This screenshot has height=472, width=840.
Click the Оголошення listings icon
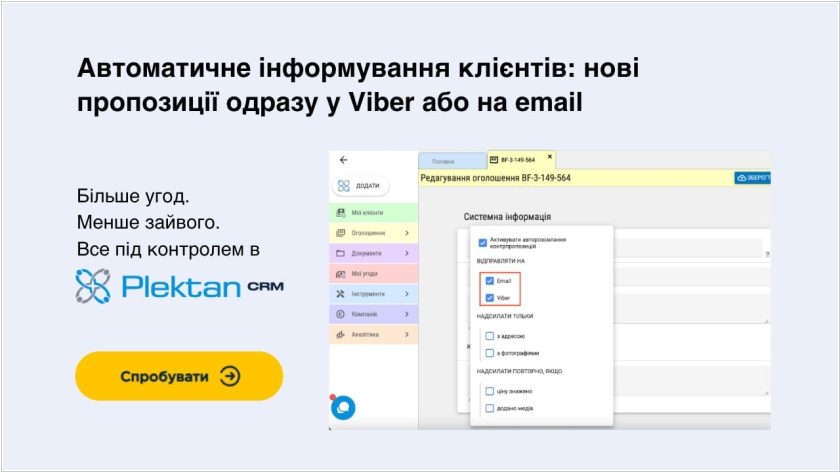coord(340,233)
